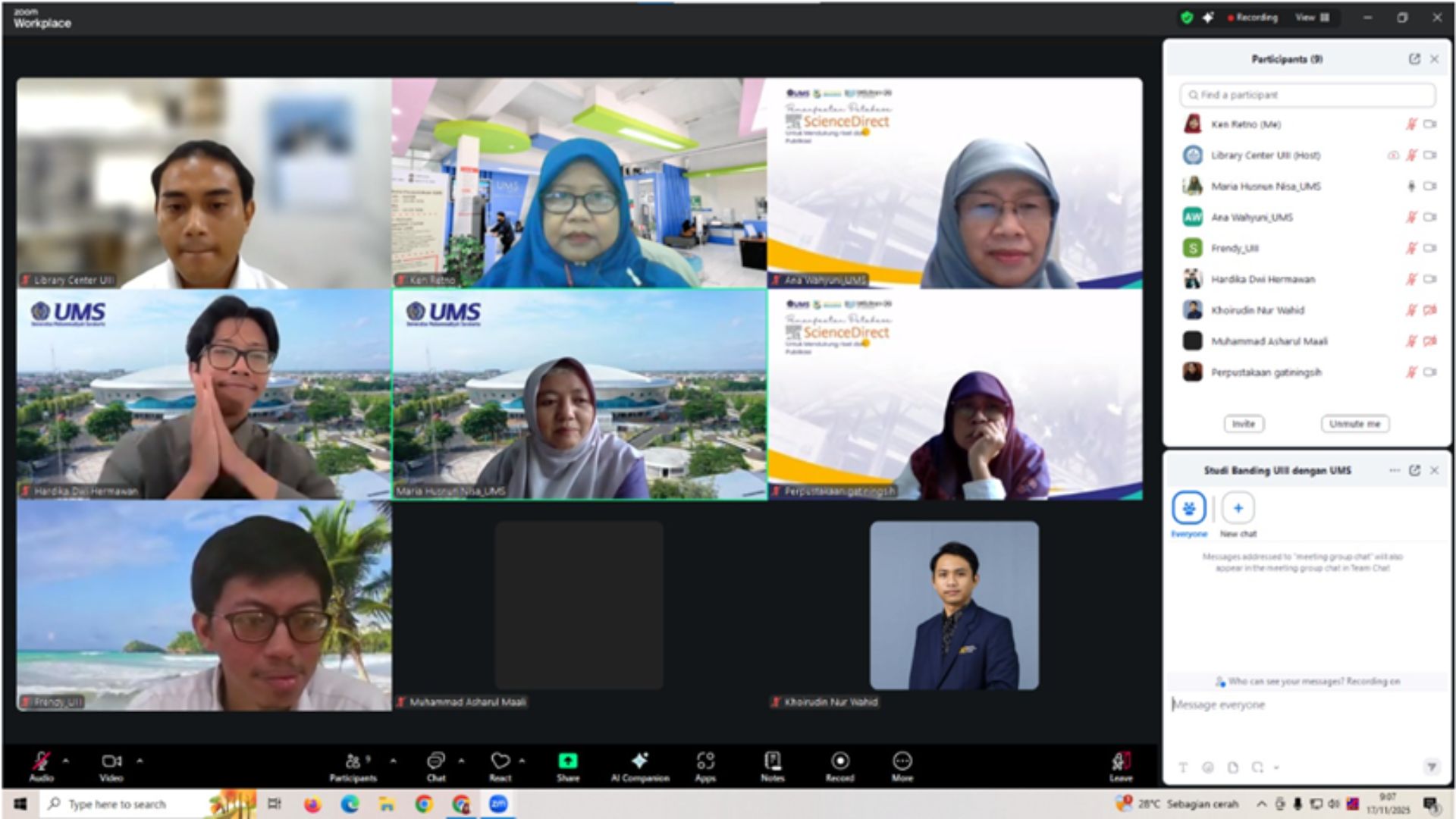Start a New chat
The image size is (1456, 819).
1238,514
